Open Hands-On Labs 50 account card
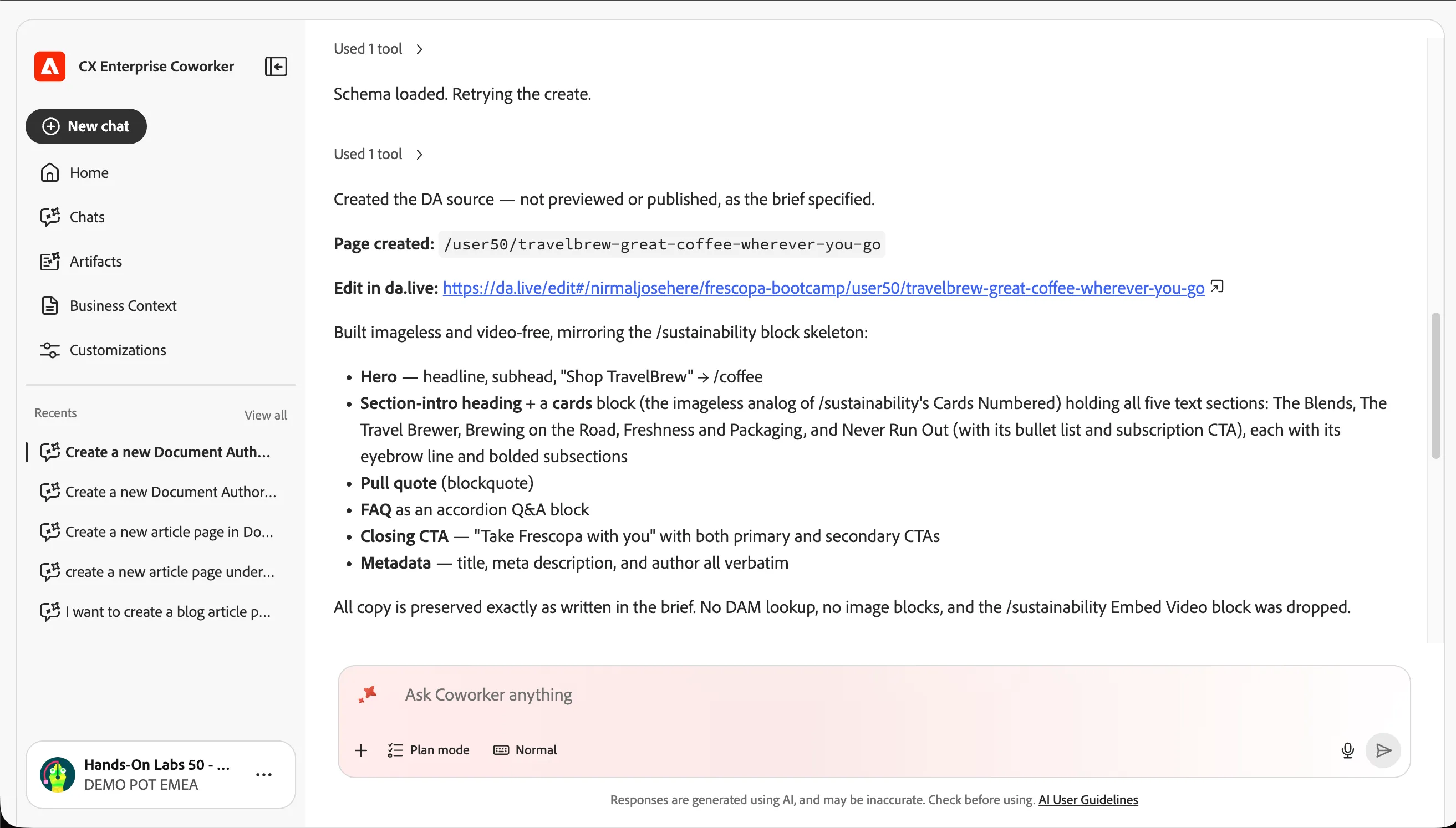Viewport: 1456px width, 828px height. (x=160, y=775)
